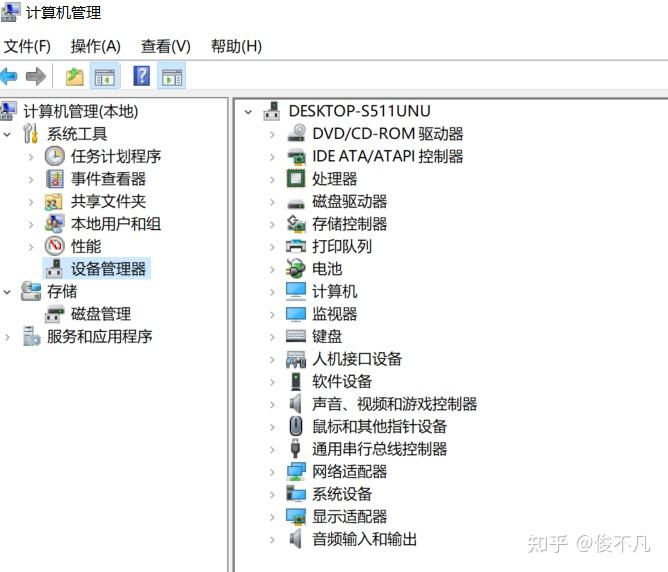Viewport: 668px width, 572px height.
Task: Expand the 服务和应用程序 node arrow
Action: (x=7, y=337)
